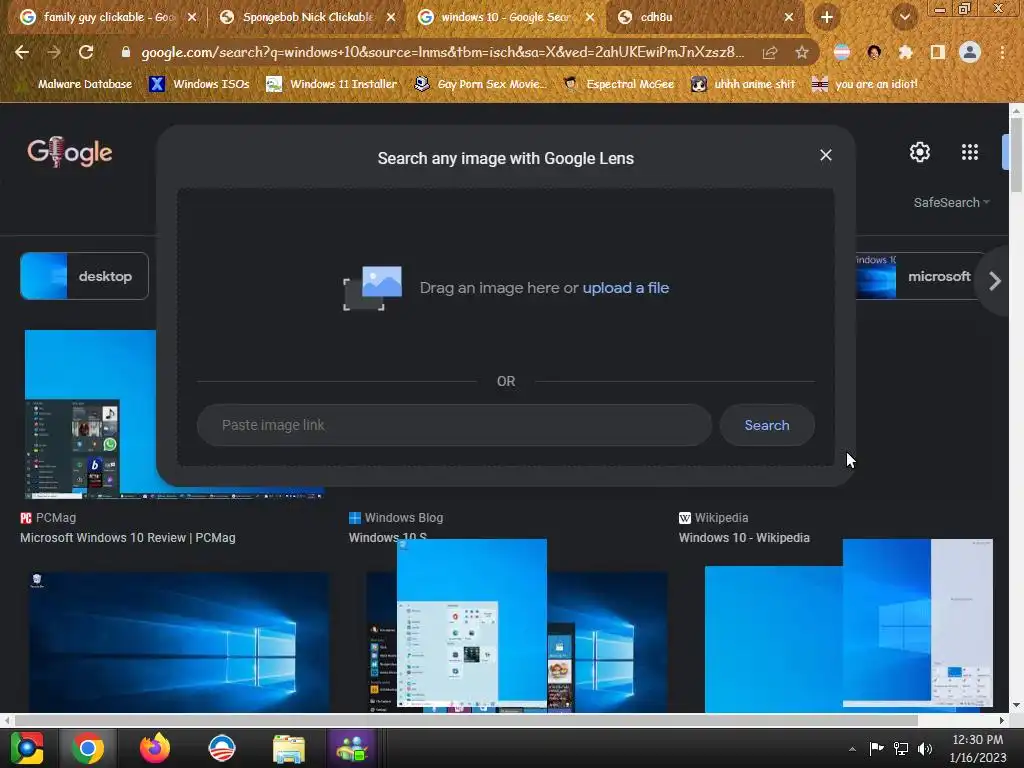Expand the SafeSearch dropdown
Image resolution: width=1024 pixels, height=768 pixels.
pos(951,202)
